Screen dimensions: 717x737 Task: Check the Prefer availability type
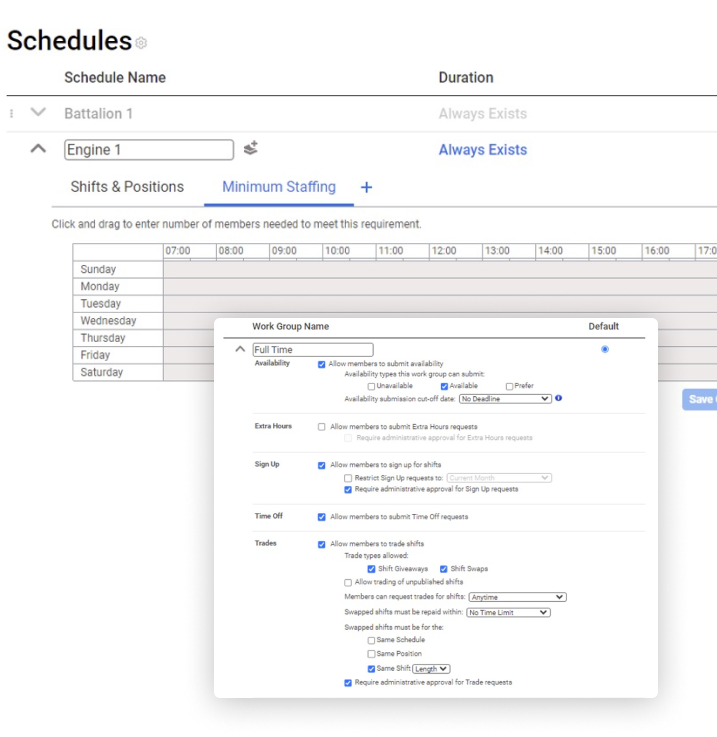[509, 386]
